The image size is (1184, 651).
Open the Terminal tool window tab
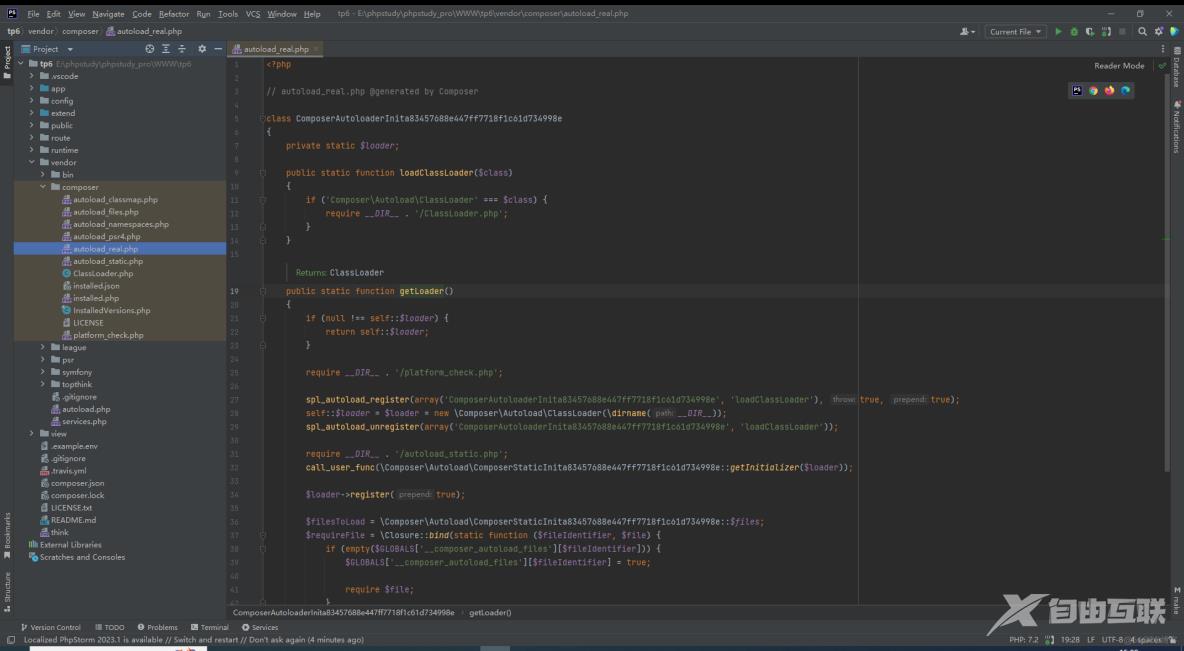point(209,627)
